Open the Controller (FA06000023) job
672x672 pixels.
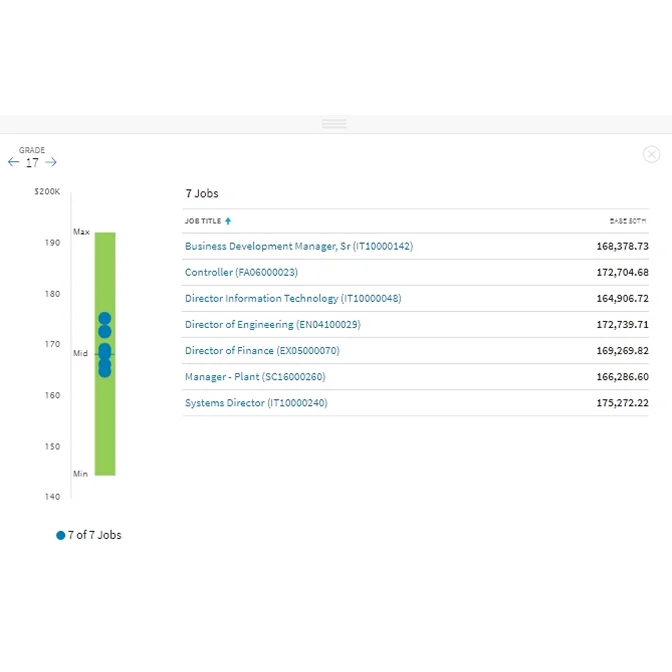[241, 272]
